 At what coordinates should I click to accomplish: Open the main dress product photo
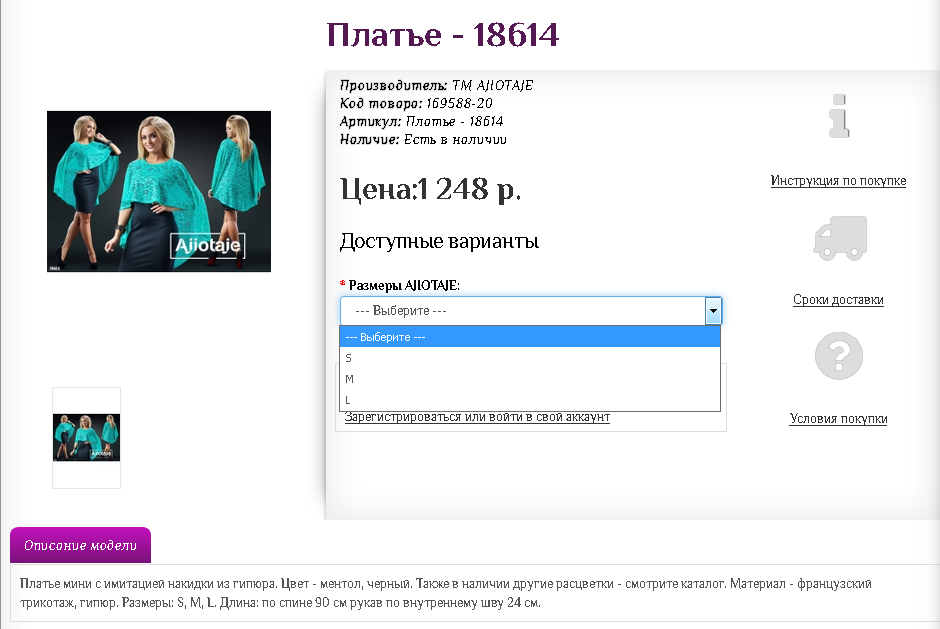(x=159, y=191)
